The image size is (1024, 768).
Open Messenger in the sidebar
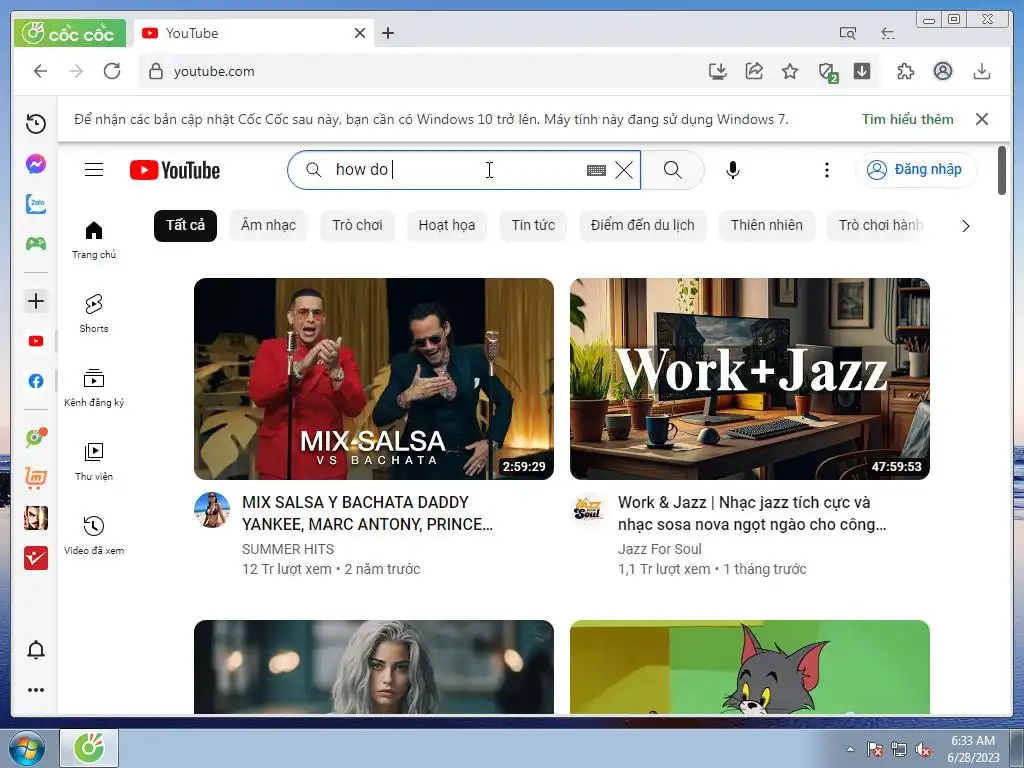click(36, 163)
